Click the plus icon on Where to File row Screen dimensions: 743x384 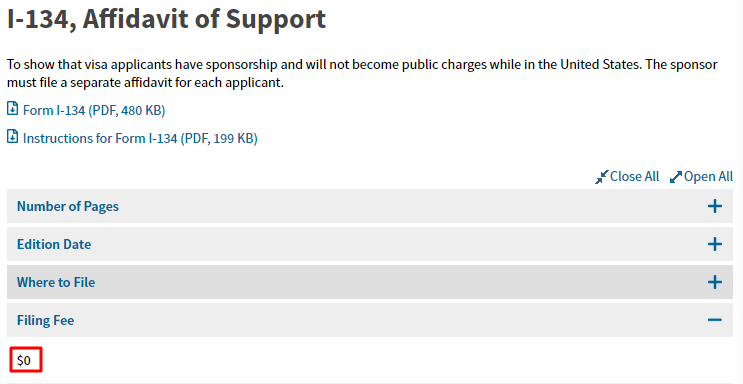click(715, 282)
